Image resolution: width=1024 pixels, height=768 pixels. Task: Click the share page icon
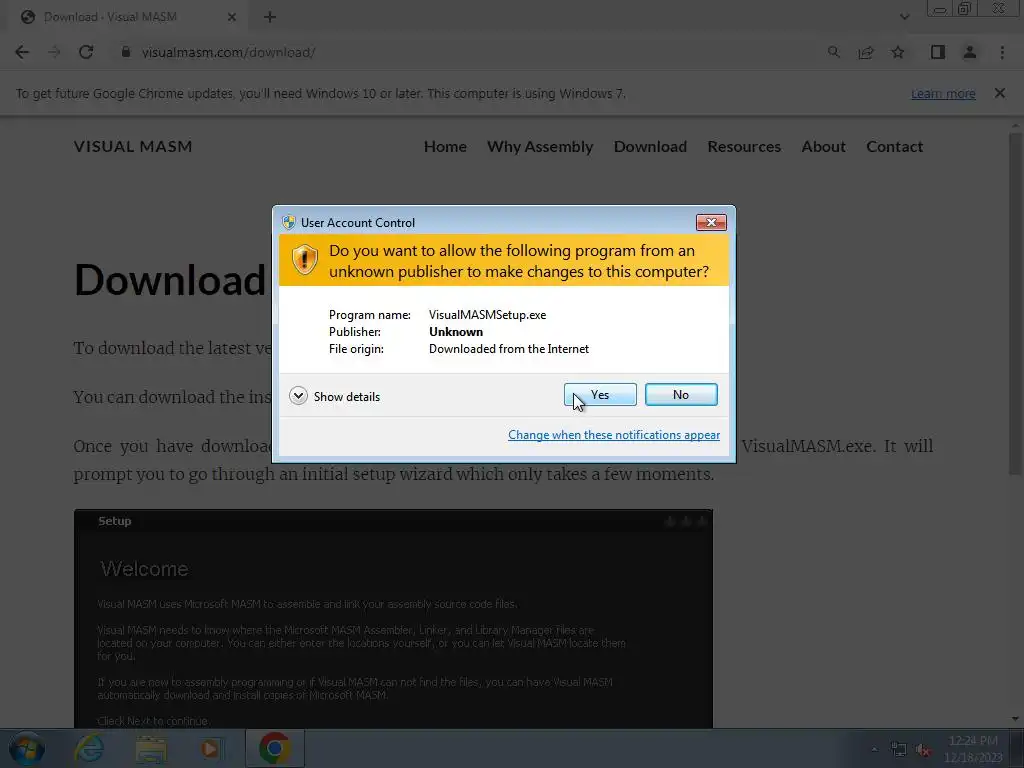866,52
